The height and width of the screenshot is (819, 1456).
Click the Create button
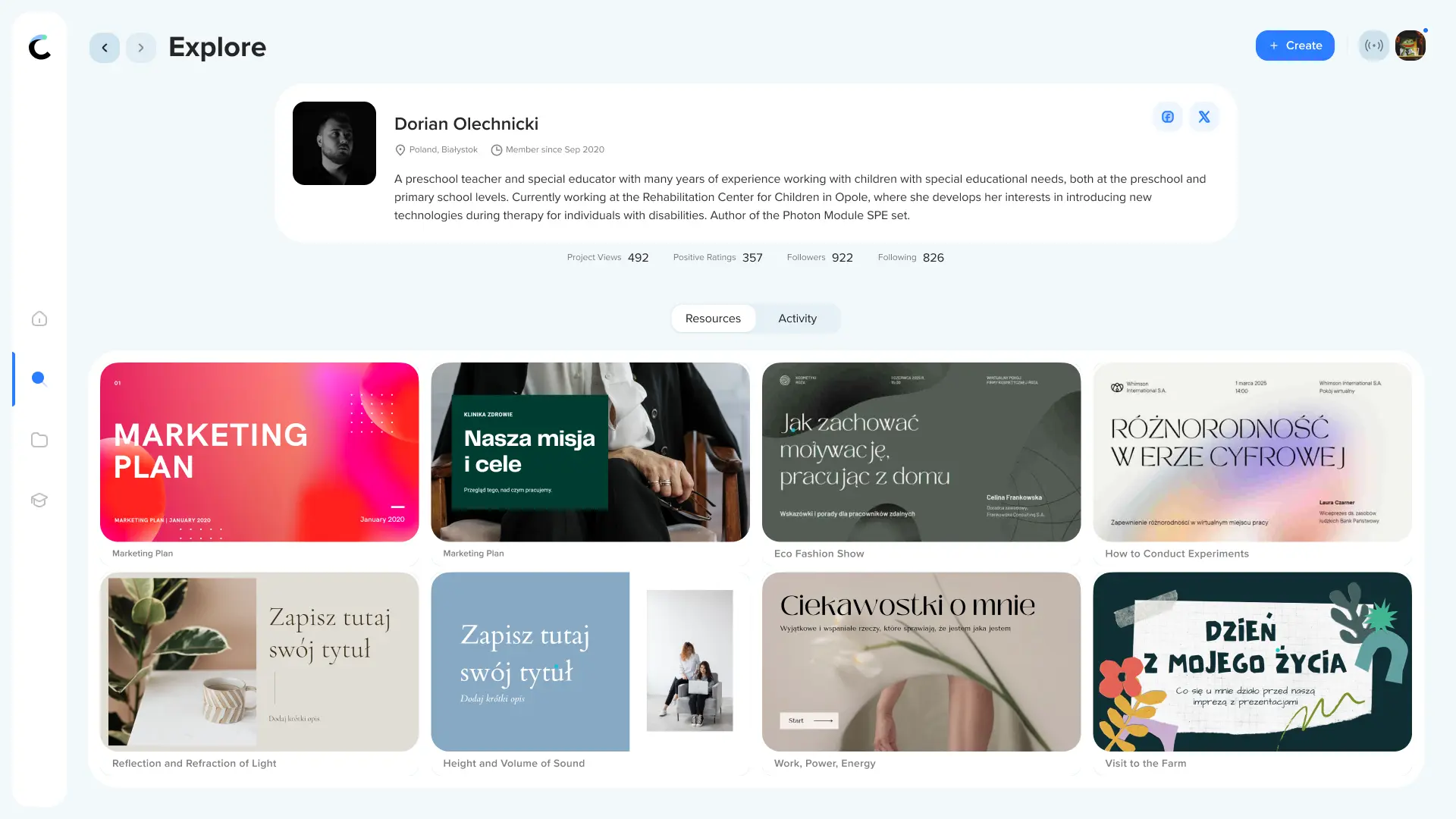[1295, 45]
